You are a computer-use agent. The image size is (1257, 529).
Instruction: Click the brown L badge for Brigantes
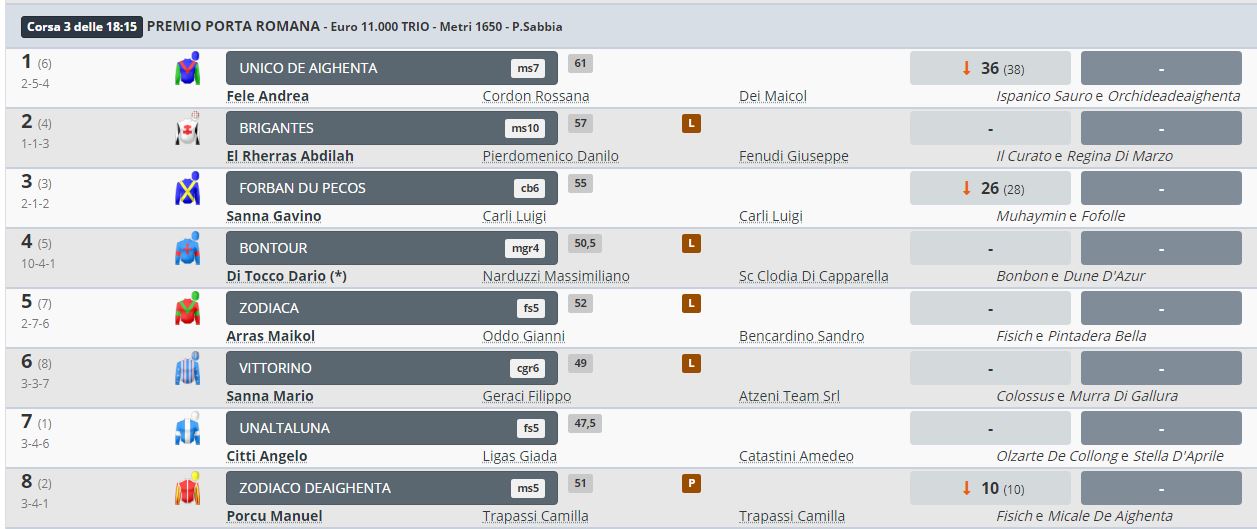tap(690, 124)
